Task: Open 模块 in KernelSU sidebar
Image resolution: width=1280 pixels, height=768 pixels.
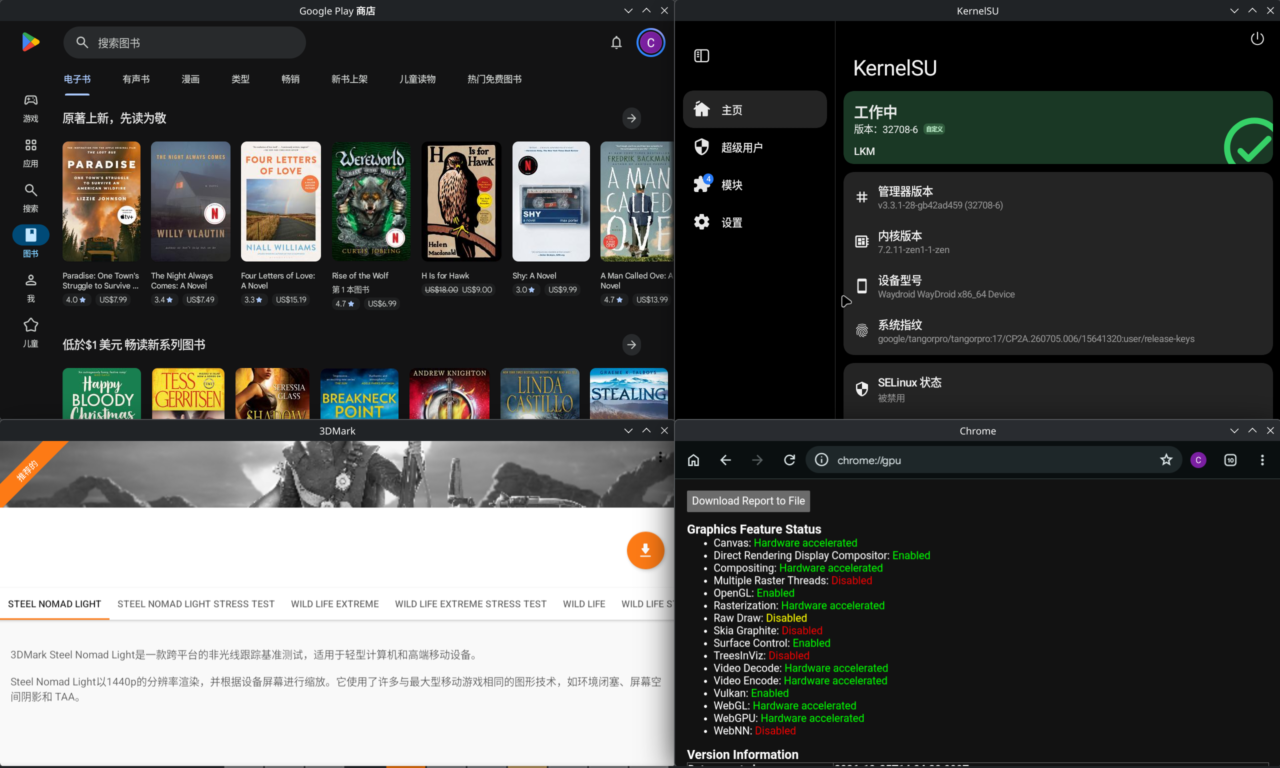Action: [755, 185]
